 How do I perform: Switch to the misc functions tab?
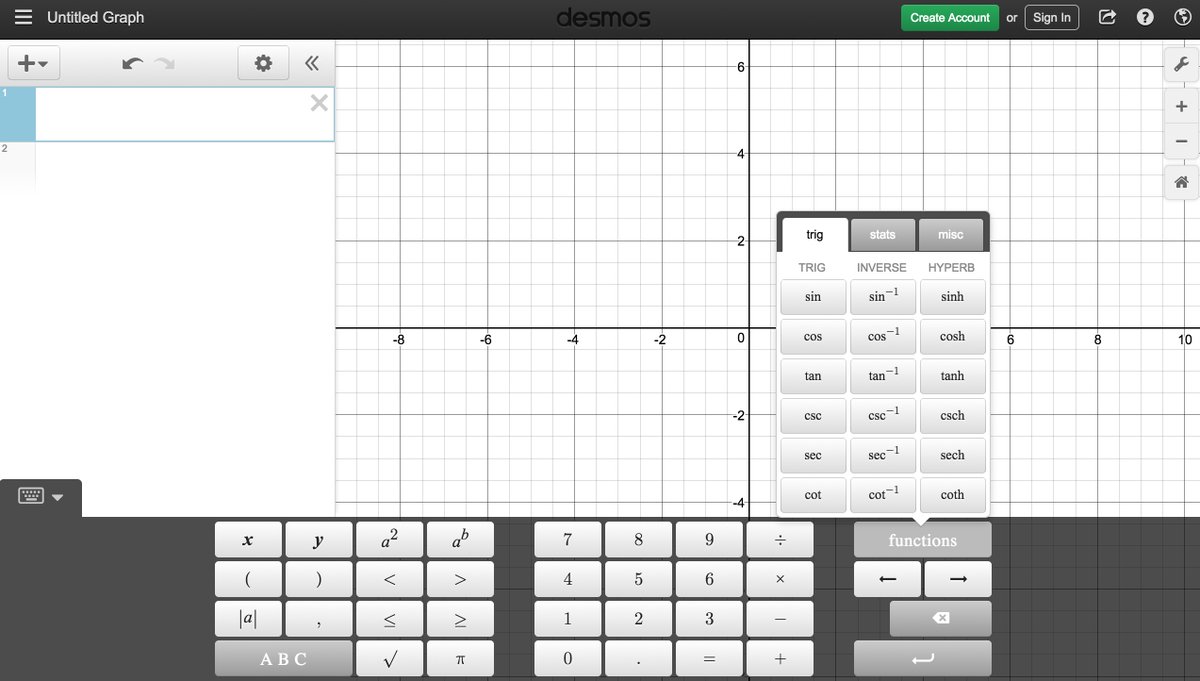tap(950, 235)
